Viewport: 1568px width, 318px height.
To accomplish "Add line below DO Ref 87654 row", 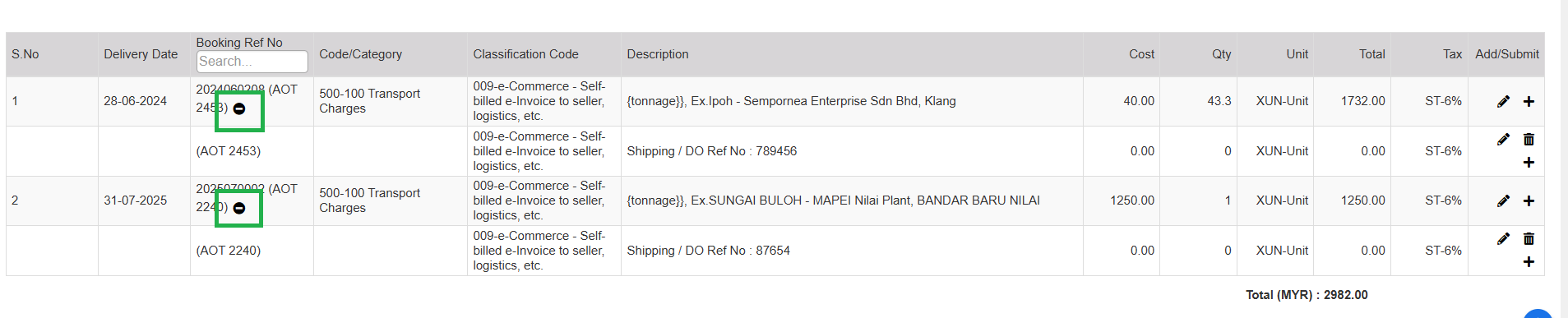I will [1529, 262].
